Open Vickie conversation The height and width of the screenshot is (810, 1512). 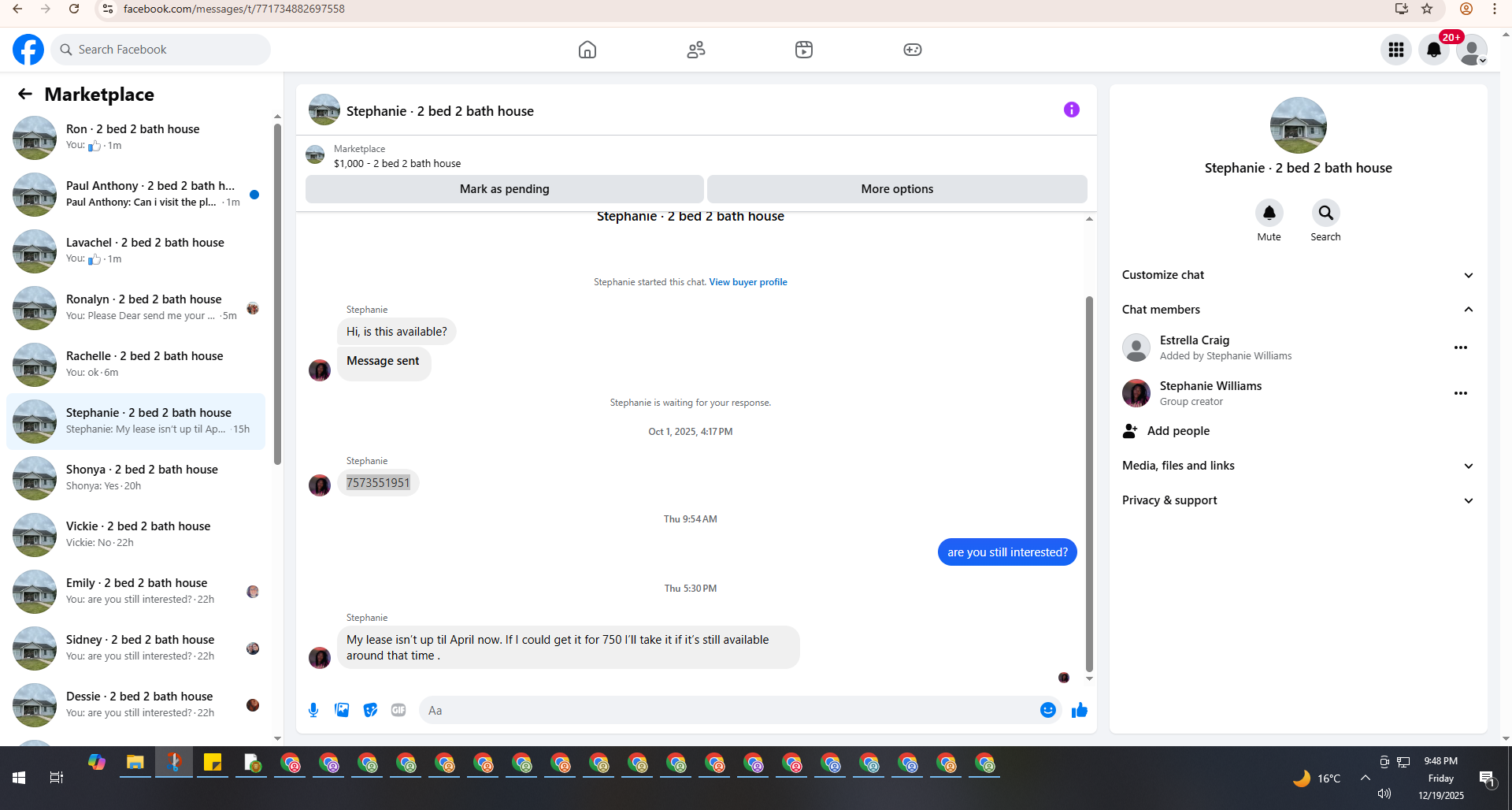pyautogui.click(x=136, y=535)
